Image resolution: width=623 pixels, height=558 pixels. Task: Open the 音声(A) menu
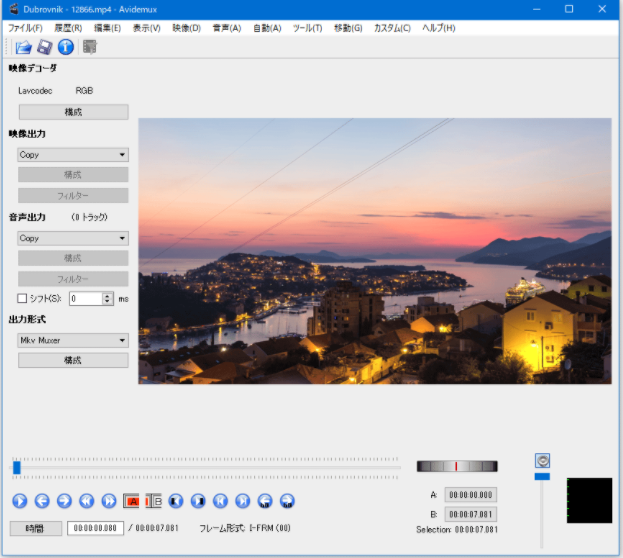tap(227, 28)
